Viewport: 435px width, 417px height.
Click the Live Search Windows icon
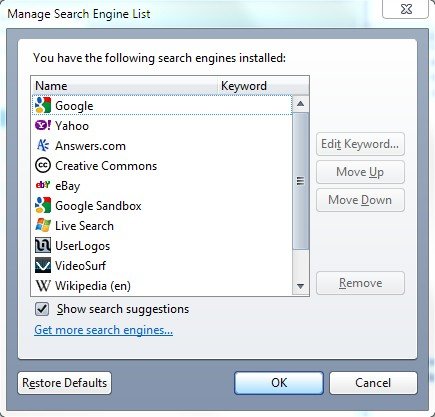[x=43, y=225]
